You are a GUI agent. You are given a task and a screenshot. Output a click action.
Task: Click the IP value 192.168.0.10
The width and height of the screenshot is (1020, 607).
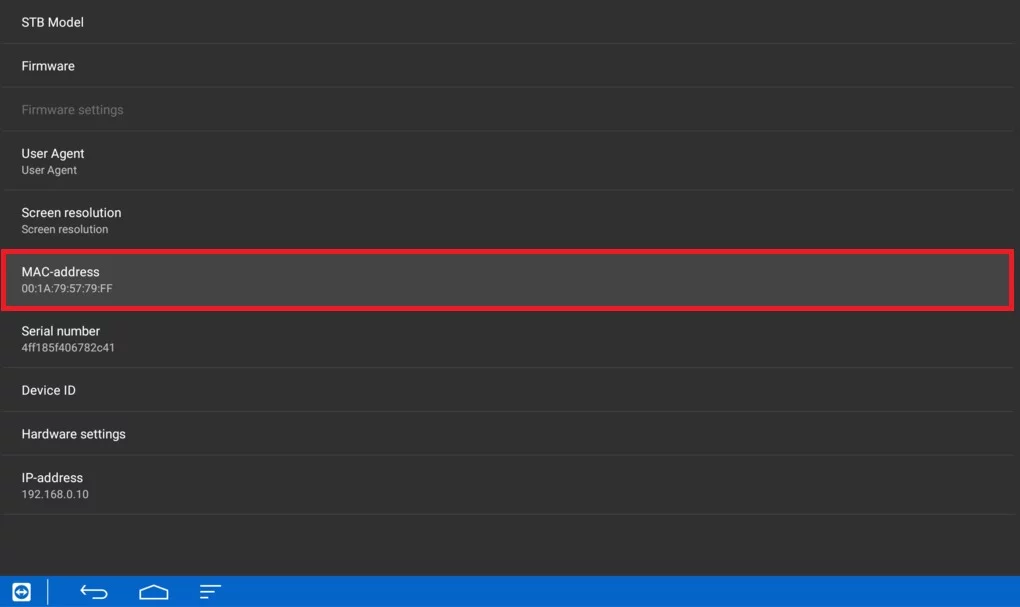tap(55, 494)
